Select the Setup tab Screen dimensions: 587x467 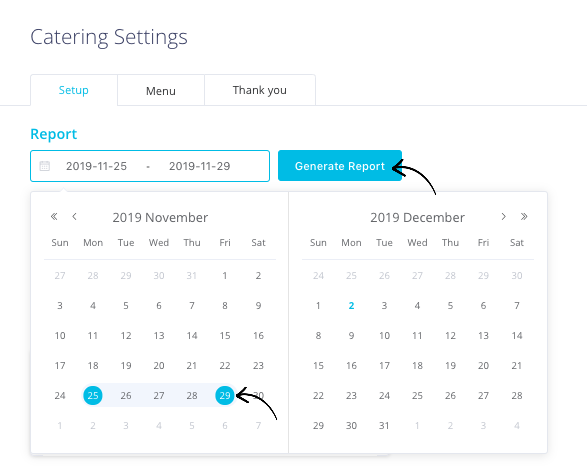(74, 90)
